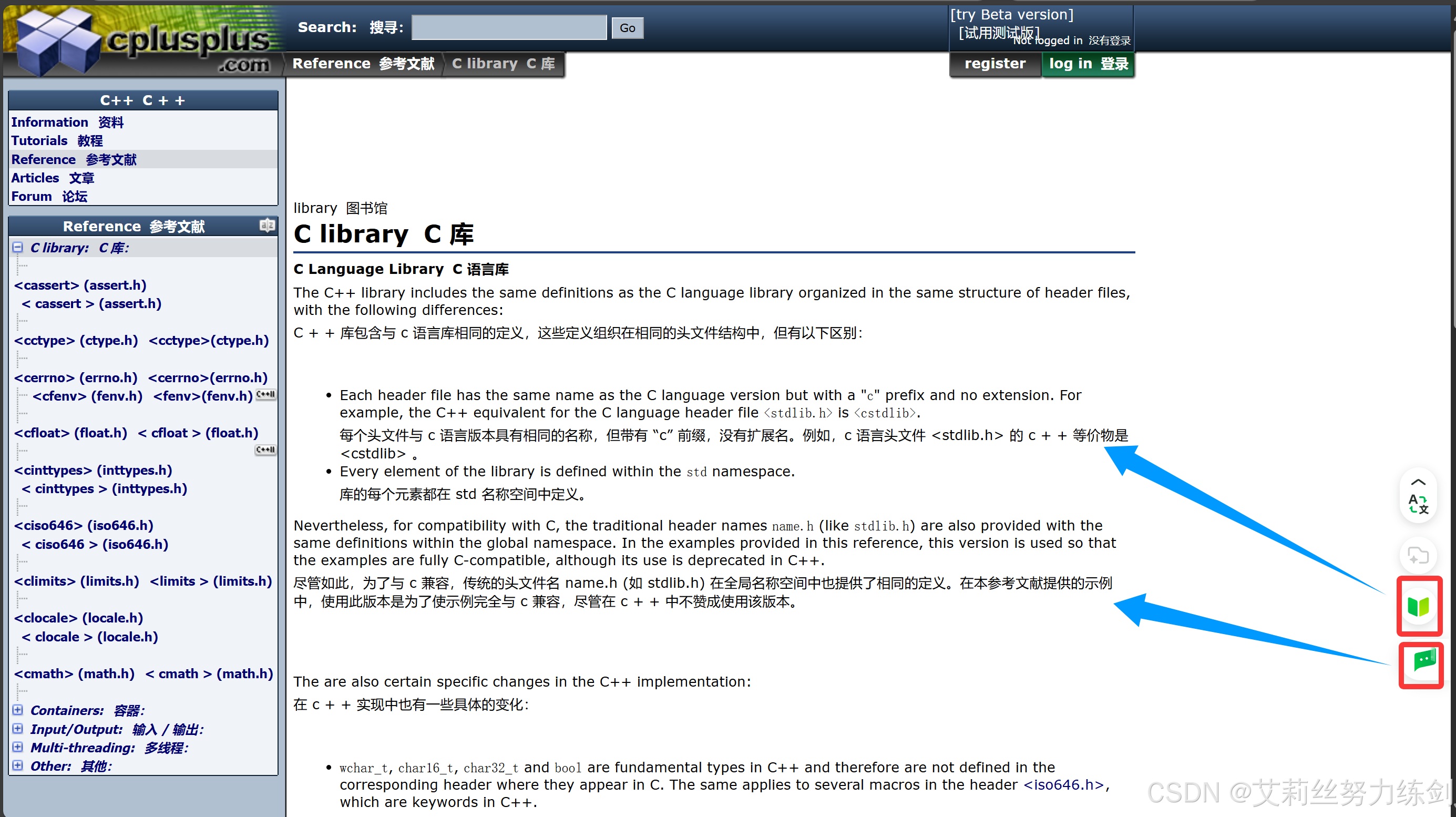Open the green chat bubble icon
This screenshot has height=817, width=1456.
1423,660
